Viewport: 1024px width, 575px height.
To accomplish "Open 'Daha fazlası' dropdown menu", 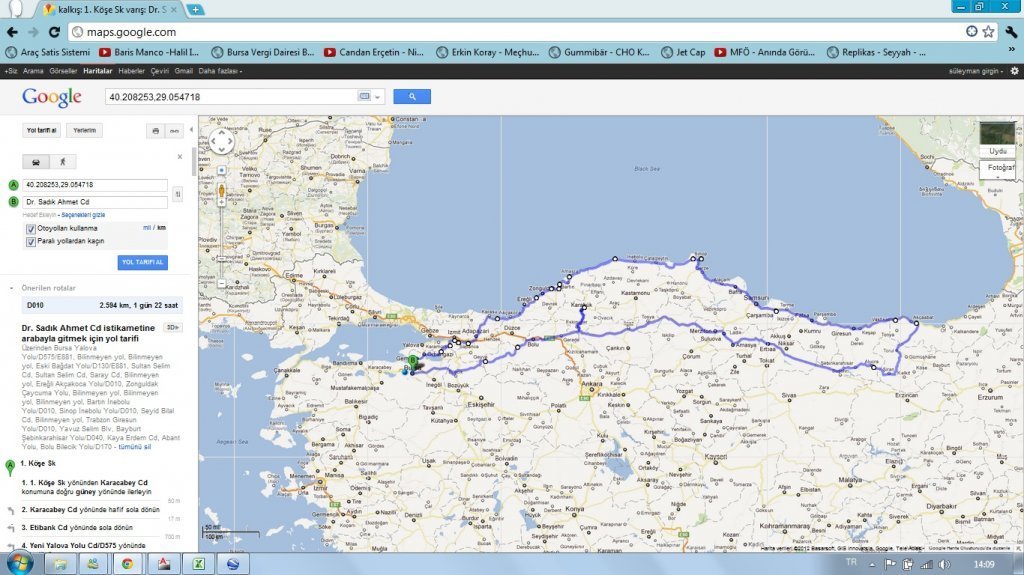I will click(218, 72).
